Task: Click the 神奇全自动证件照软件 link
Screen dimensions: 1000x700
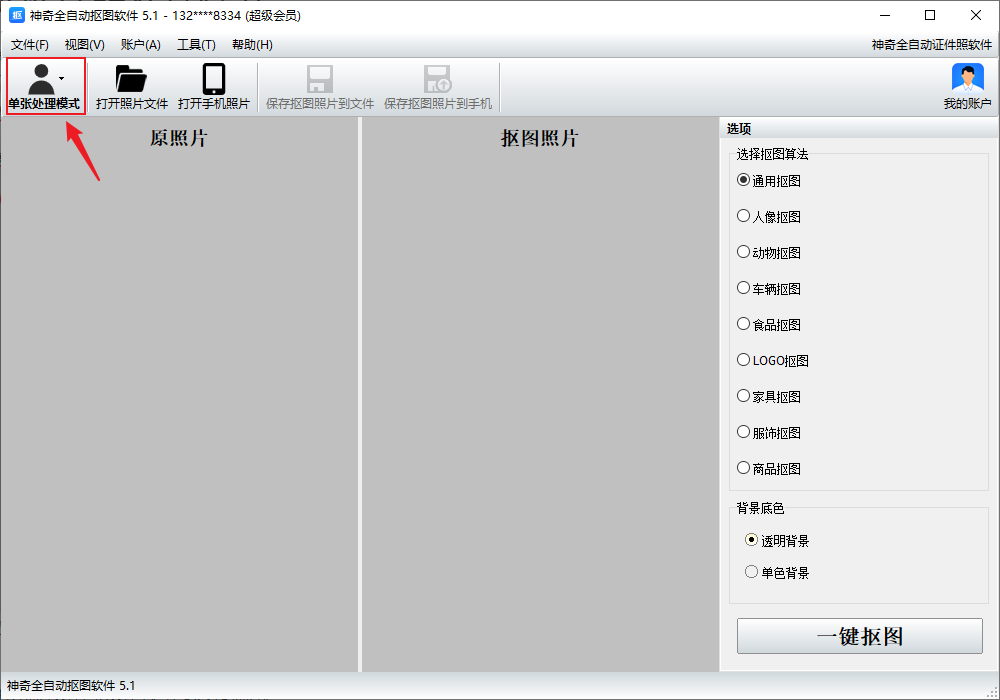Action: 931,45
